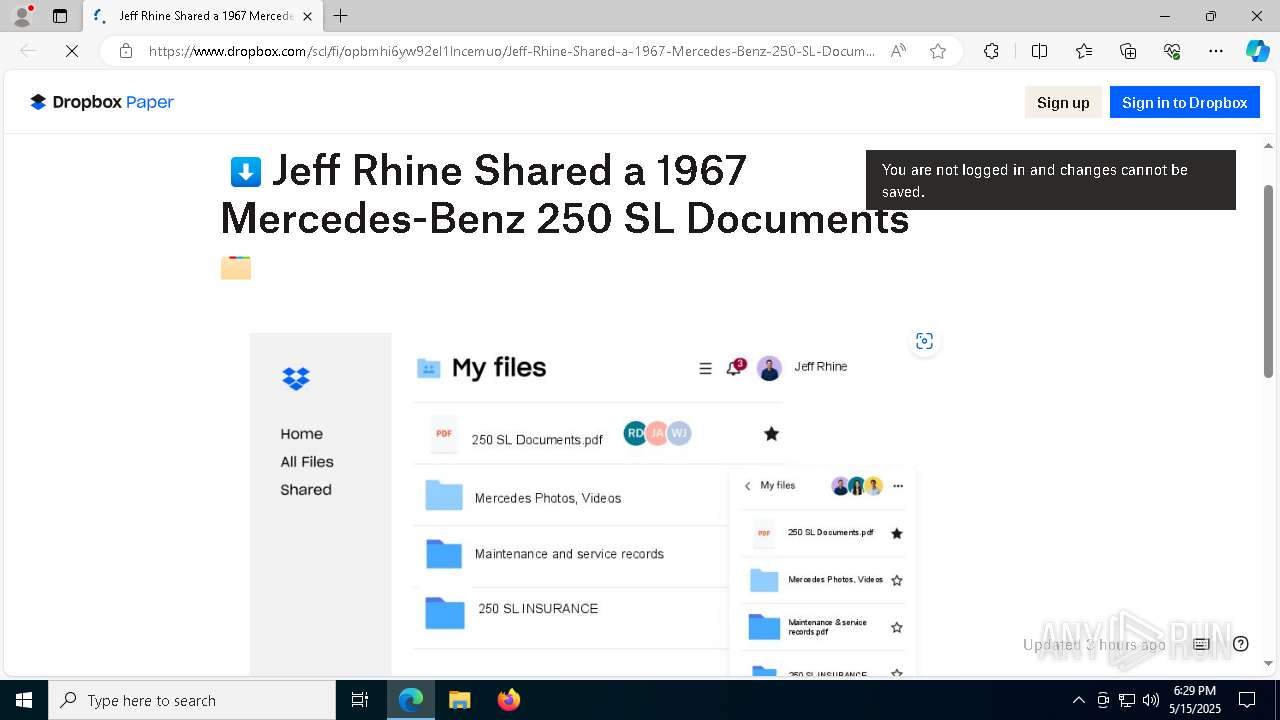Open the Sign up button
Image resolution: width=1280 pixels, height=720 pixels.
point(1063,102)
